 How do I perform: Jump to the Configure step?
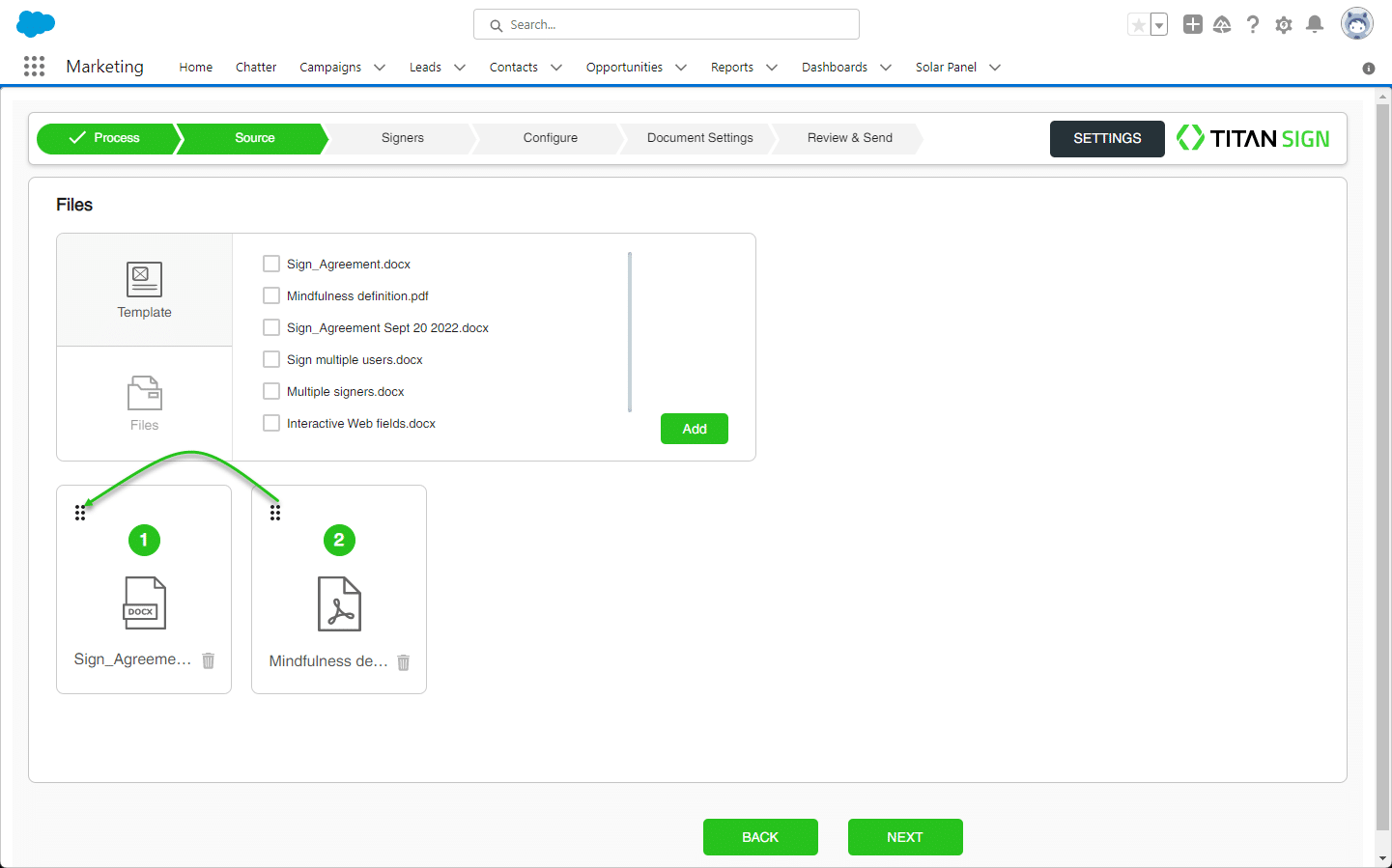[x=551, y=138]
